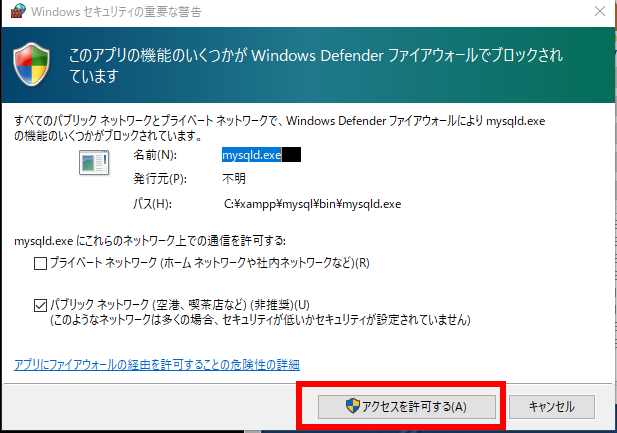
Task: Click the path C:¥xampp¥mysql¥bin¥mysqld.exe
Action: coord(312,204)
